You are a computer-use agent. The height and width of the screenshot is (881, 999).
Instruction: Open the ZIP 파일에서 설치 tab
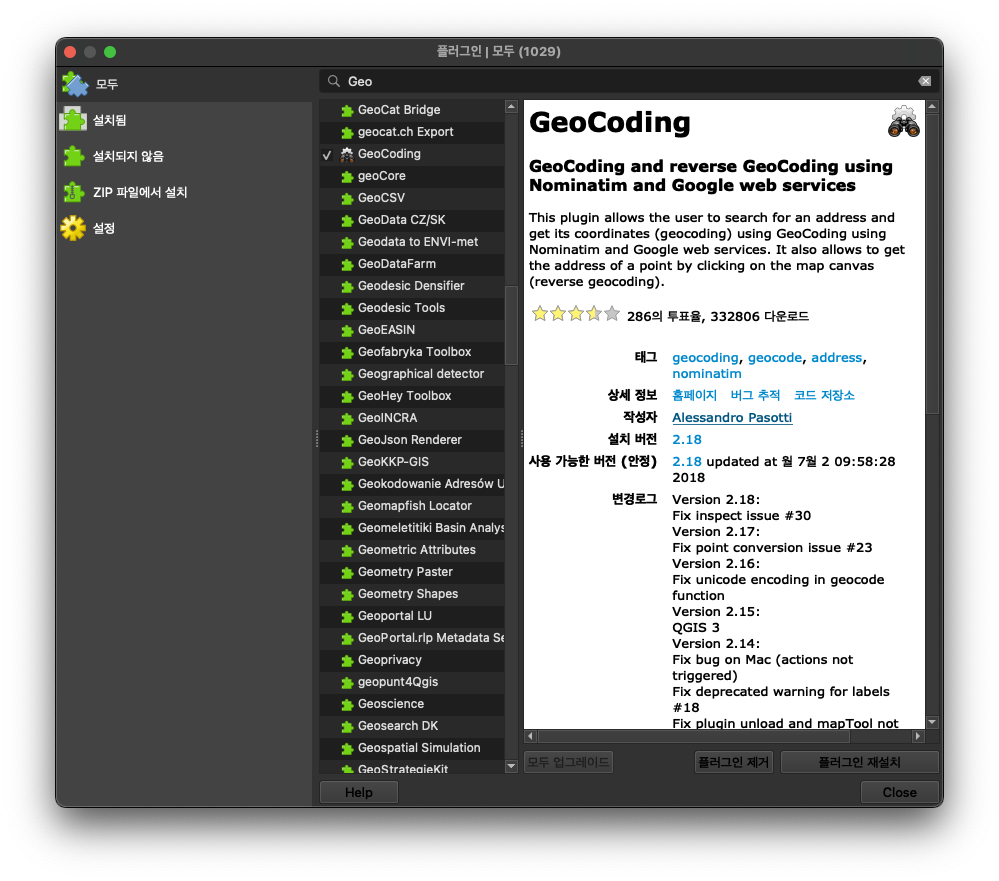[185, 192]
